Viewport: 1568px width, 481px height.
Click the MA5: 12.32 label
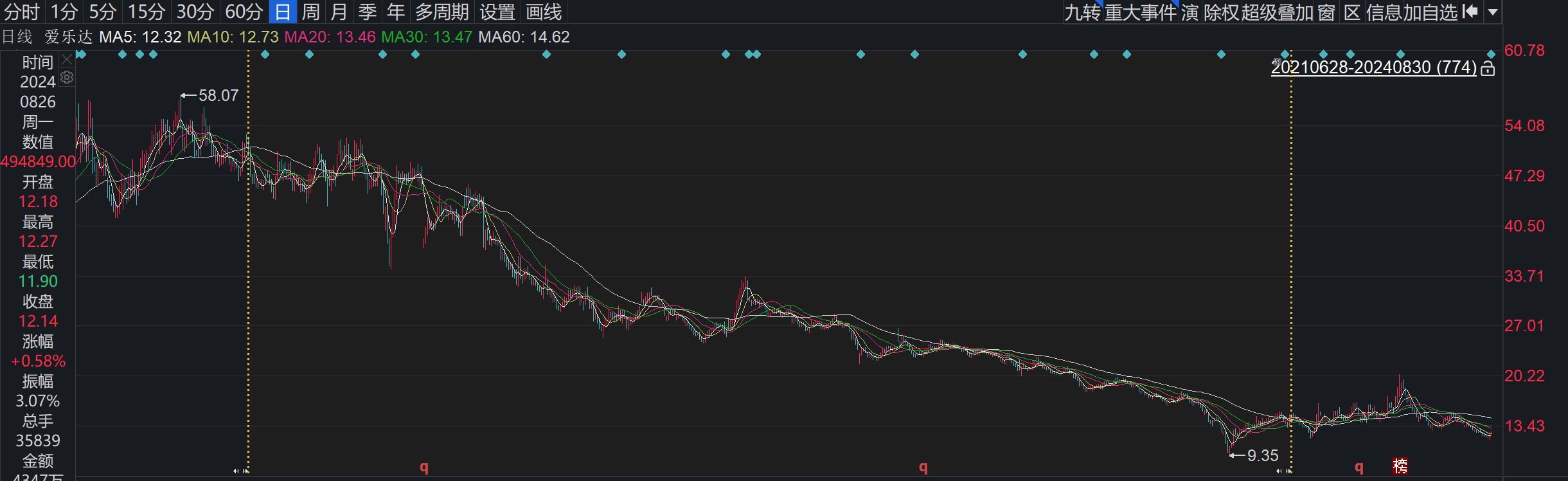140,37
